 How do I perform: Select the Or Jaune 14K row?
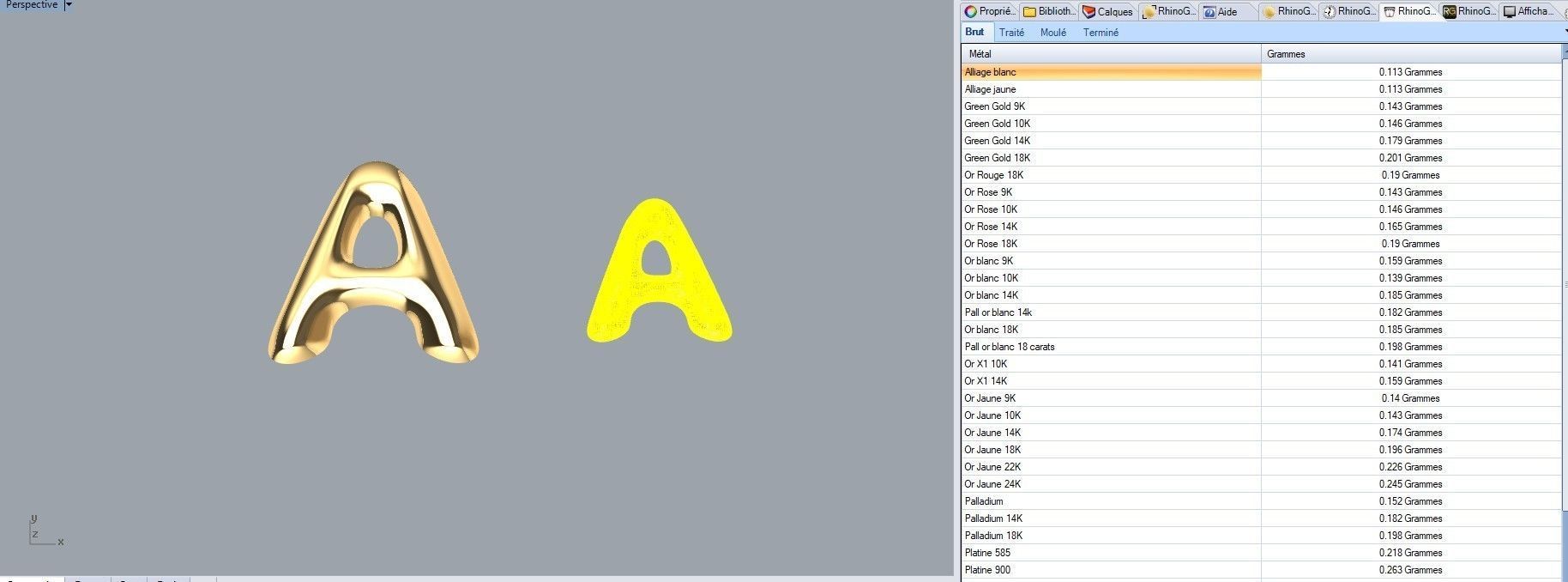[x=1261, y=433]
